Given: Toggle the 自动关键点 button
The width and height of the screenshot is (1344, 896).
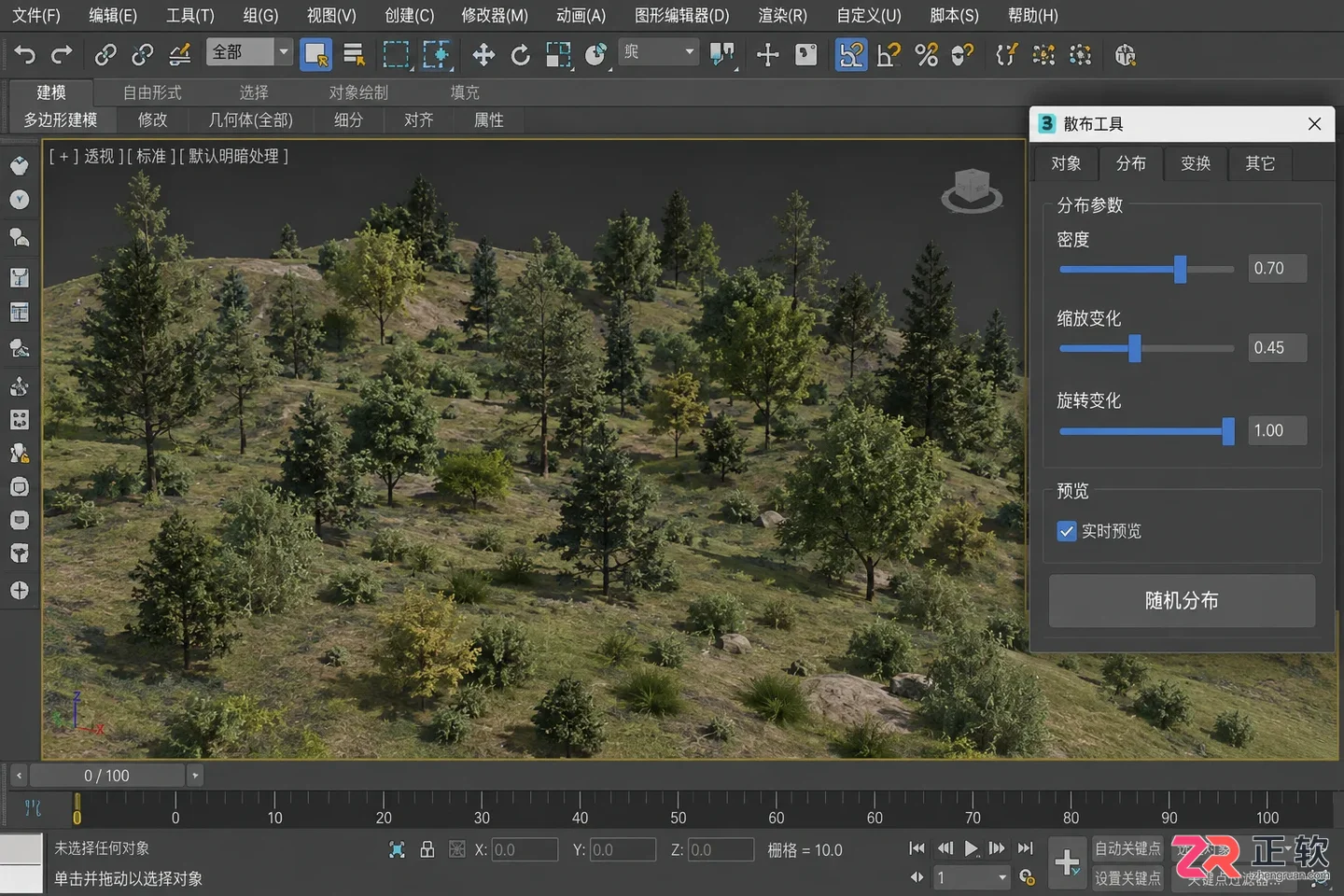Looking at the screenshot, I should (x=1127, y=848).
